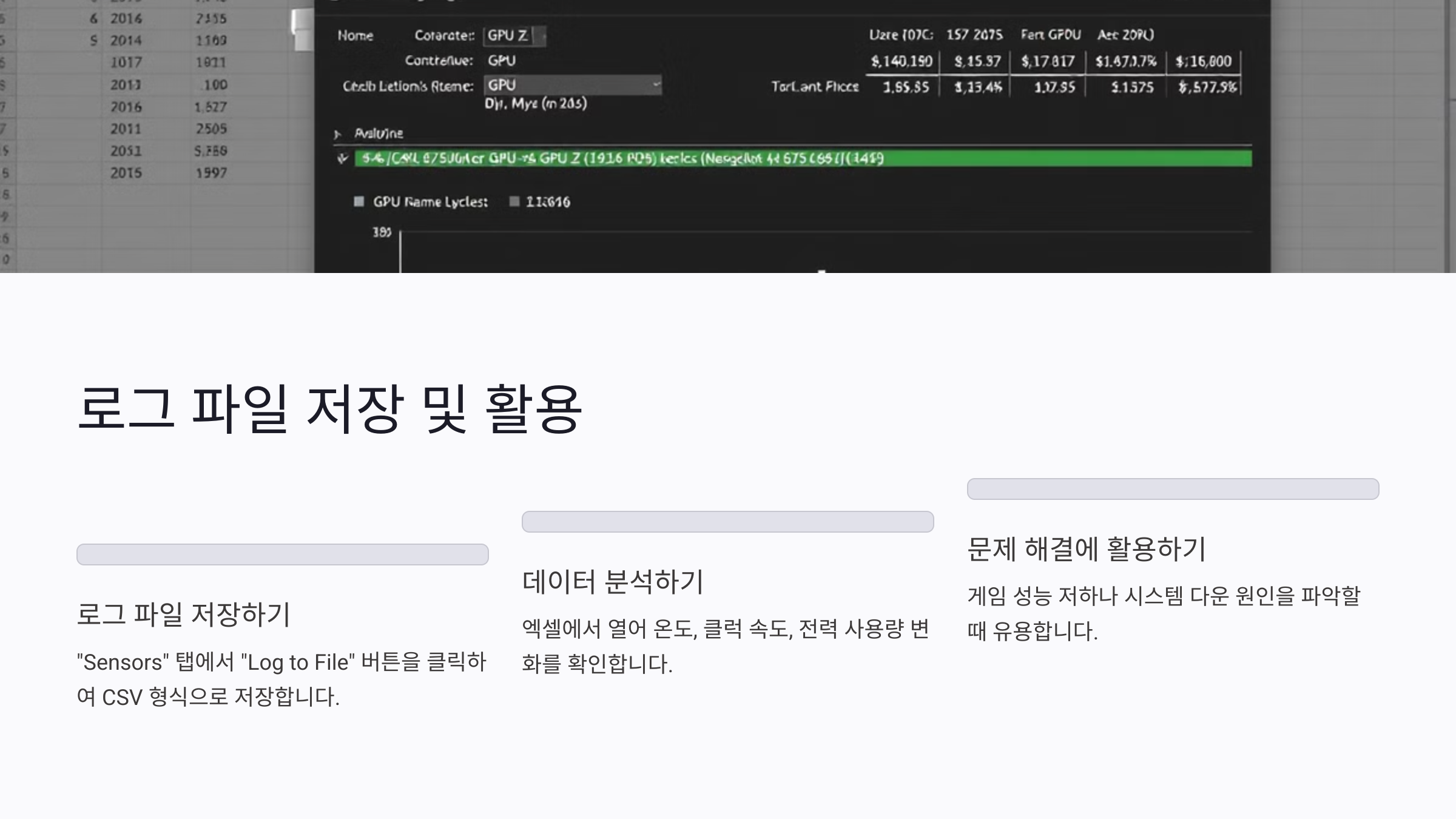Click the Aec 20PU) column header
The height and width of the screenshot is (819, 1456).
[x=1125, y=35]
